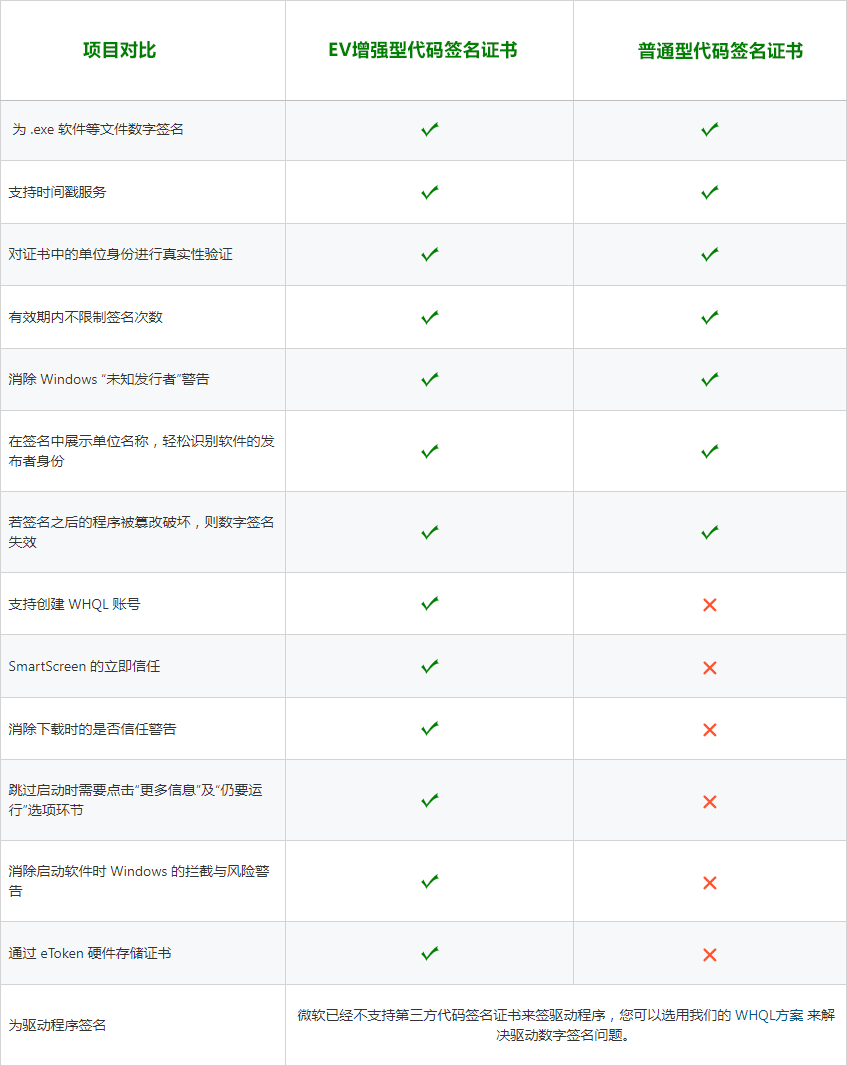Click the SmartScreen 的立即信任 row label
Viewport: 847px width, 1066px height.
[84, 666]
